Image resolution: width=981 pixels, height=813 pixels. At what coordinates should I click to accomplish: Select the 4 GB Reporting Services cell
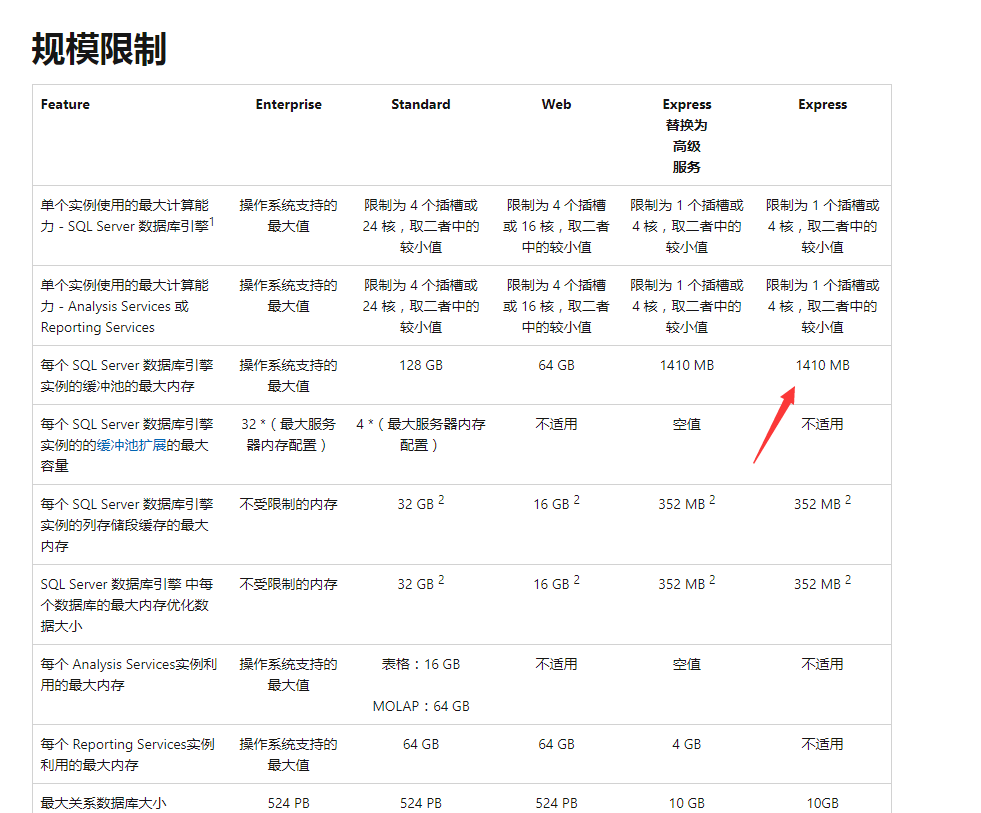tap(687, 744)
